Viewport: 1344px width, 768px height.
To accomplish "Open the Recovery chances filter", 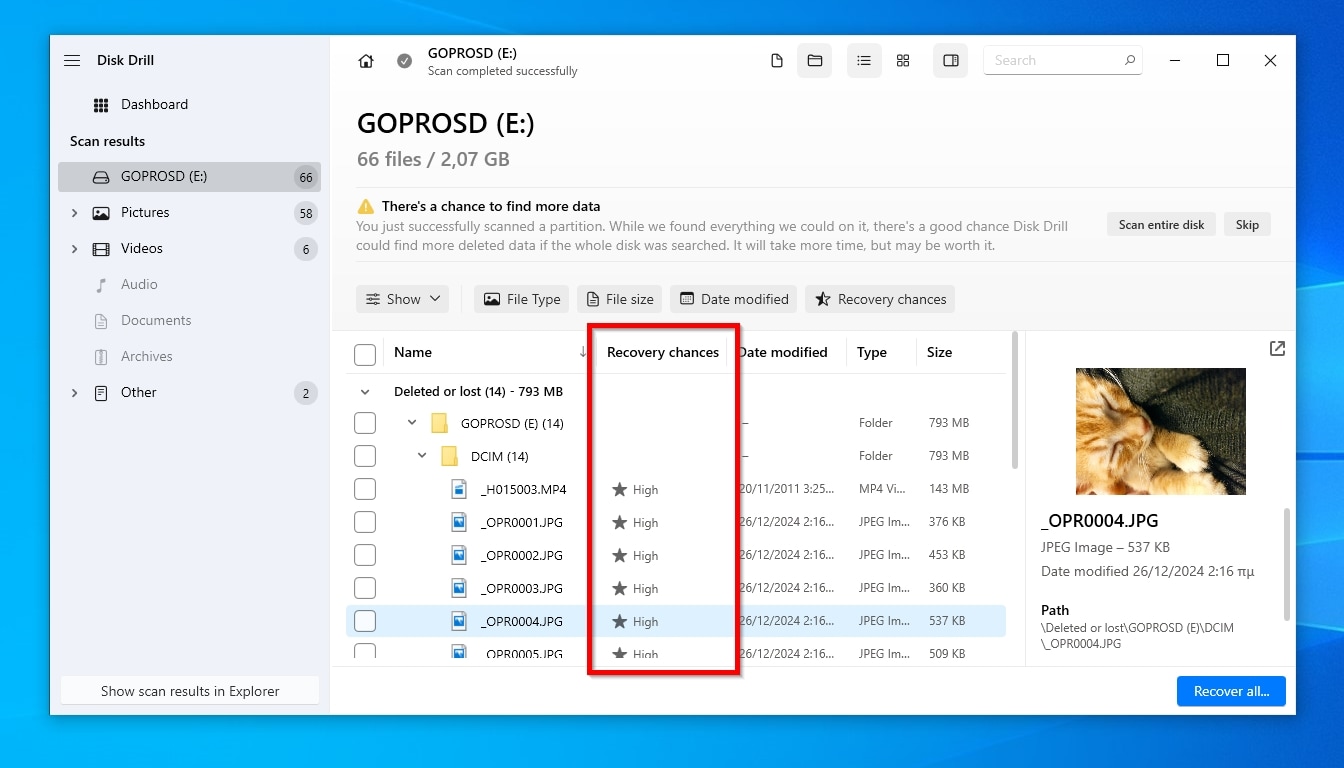I will 880,299.
